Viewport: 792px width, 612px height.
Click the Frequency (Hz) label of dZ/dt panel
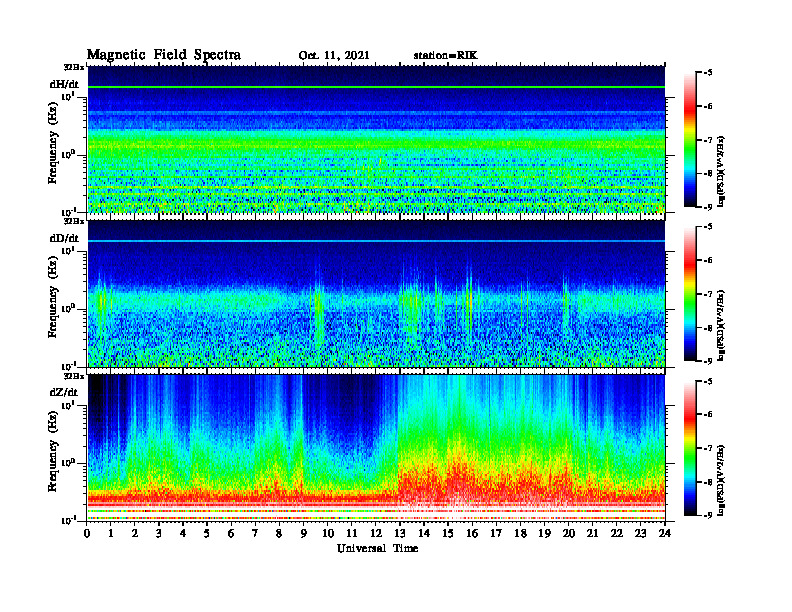click(x=53, y=452)
